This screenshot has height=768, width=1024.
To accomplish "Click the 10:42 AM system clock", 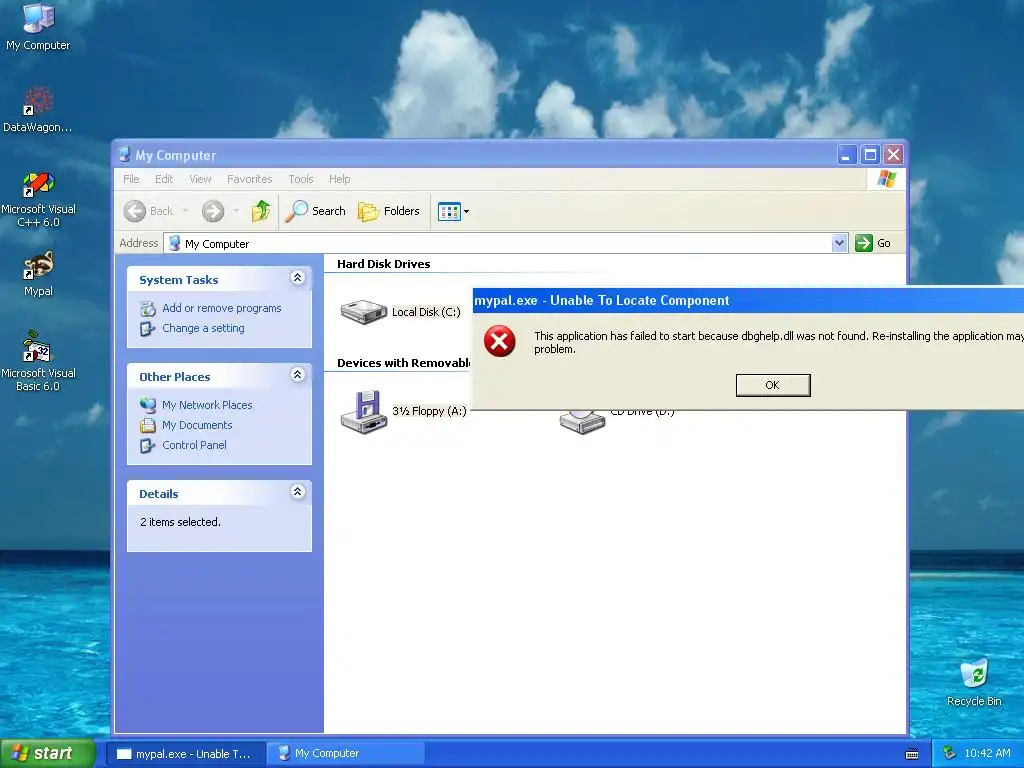I will 987,754.
